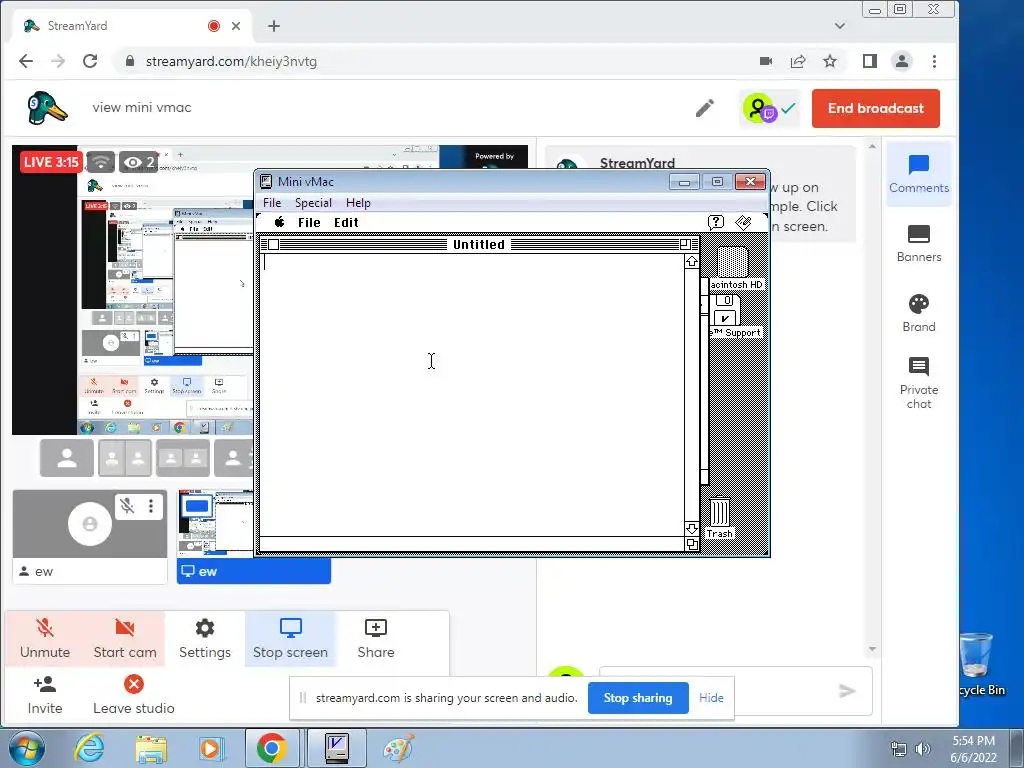1024x768 pixels.
Task: Click the Share button
Action: tap(376, 639)
